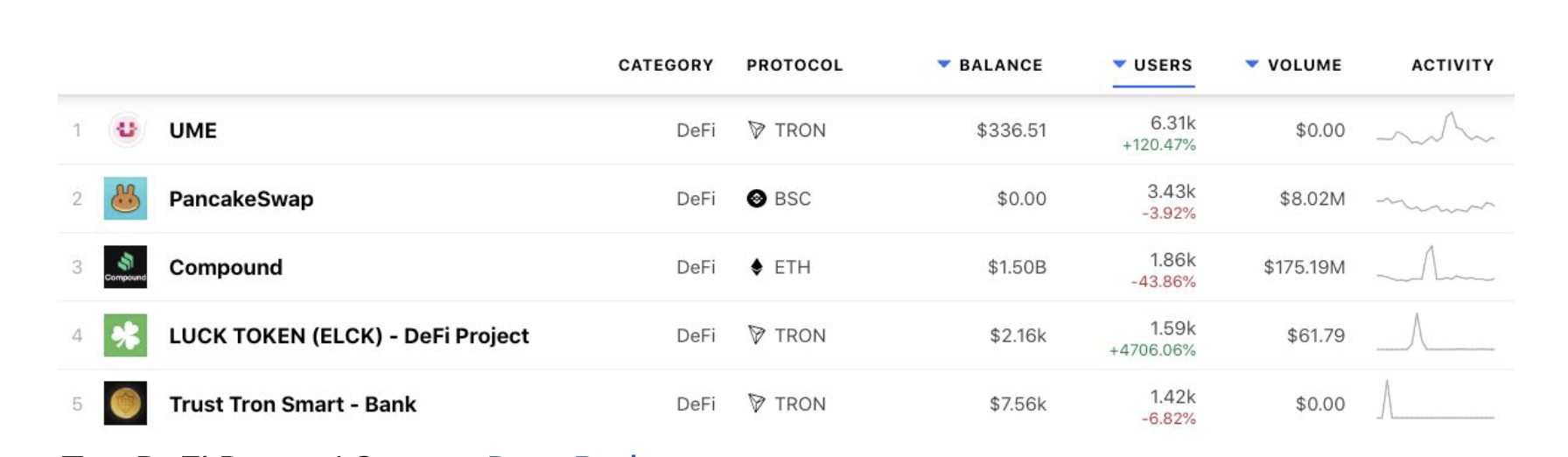Open LUCK TOKEN (ELCK) - DeFi Project
Image resolution: width=1568 pixels, height=457 pixels.
pos(349,335)
